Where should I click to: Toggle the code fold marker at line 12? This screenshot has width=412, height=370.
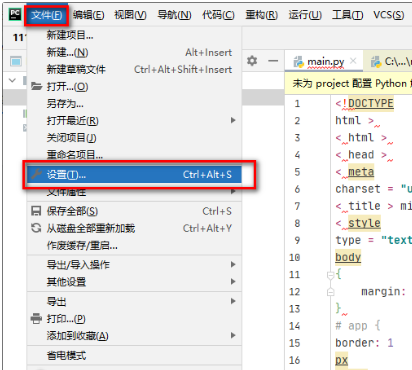click(330, 292)
